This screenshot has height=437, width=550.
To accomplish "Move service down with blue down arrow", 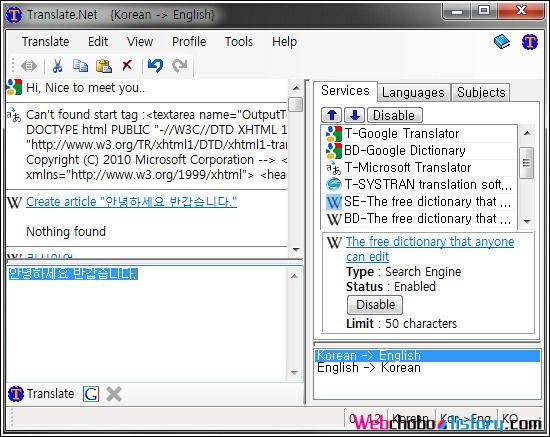I will pos(355,115).
